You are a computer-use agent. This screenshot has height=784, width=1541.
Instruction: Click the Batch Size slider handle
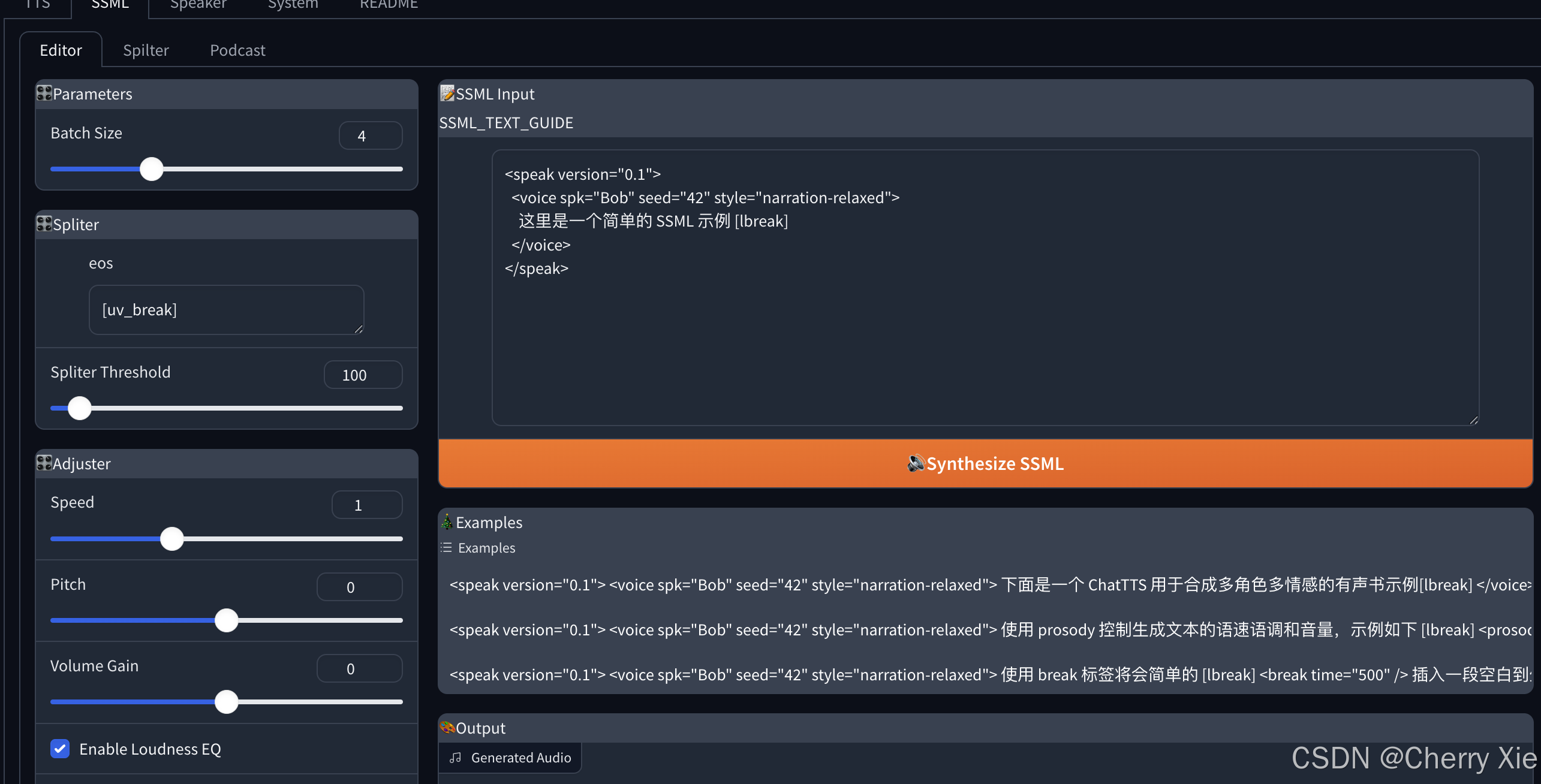152,169
